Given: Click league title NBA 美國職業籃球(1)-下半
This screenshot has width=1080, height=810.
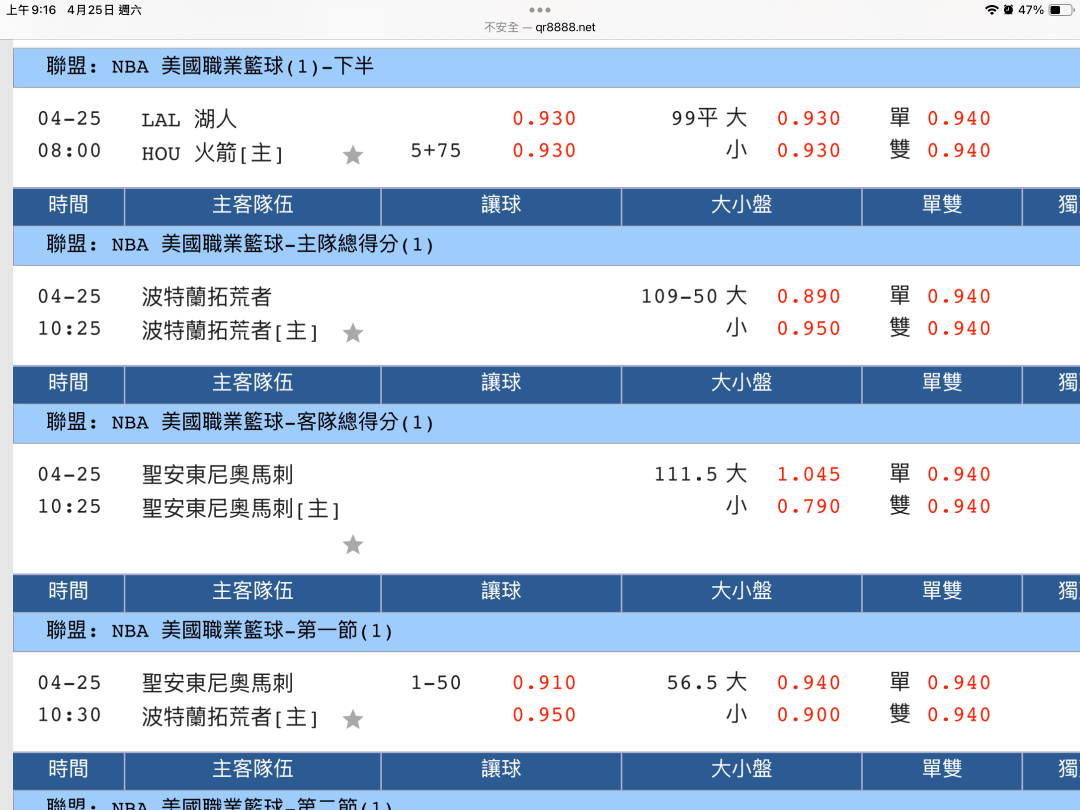Looking at the screenshot, I should point(210,67).
